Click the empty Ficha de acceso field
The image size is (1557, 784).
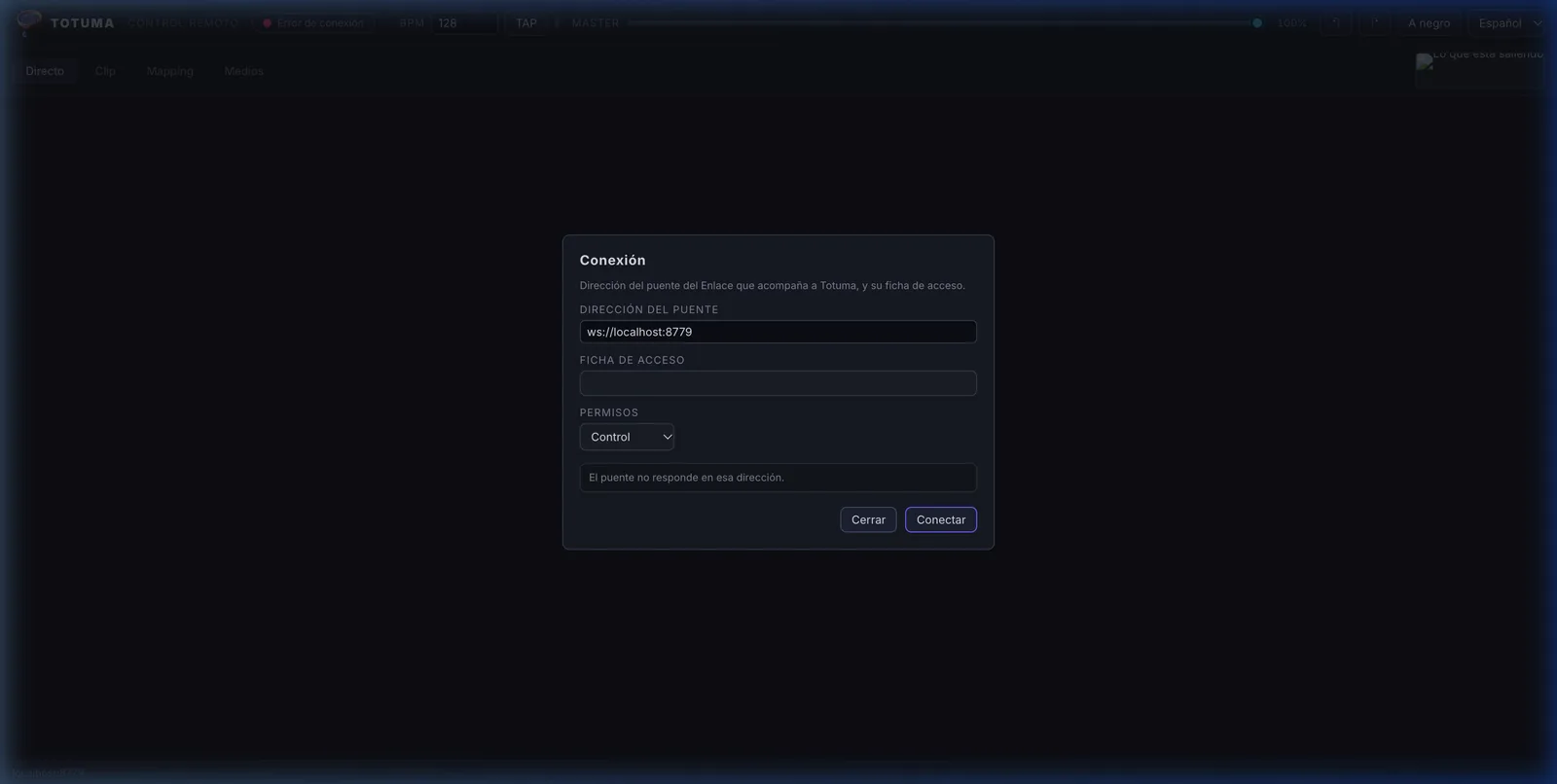[778, 383]
